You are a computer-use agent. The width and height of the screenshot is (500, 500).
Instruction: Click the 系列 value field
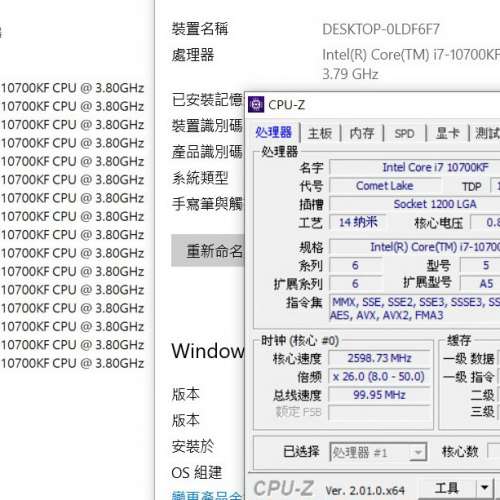tap(355, 266)
